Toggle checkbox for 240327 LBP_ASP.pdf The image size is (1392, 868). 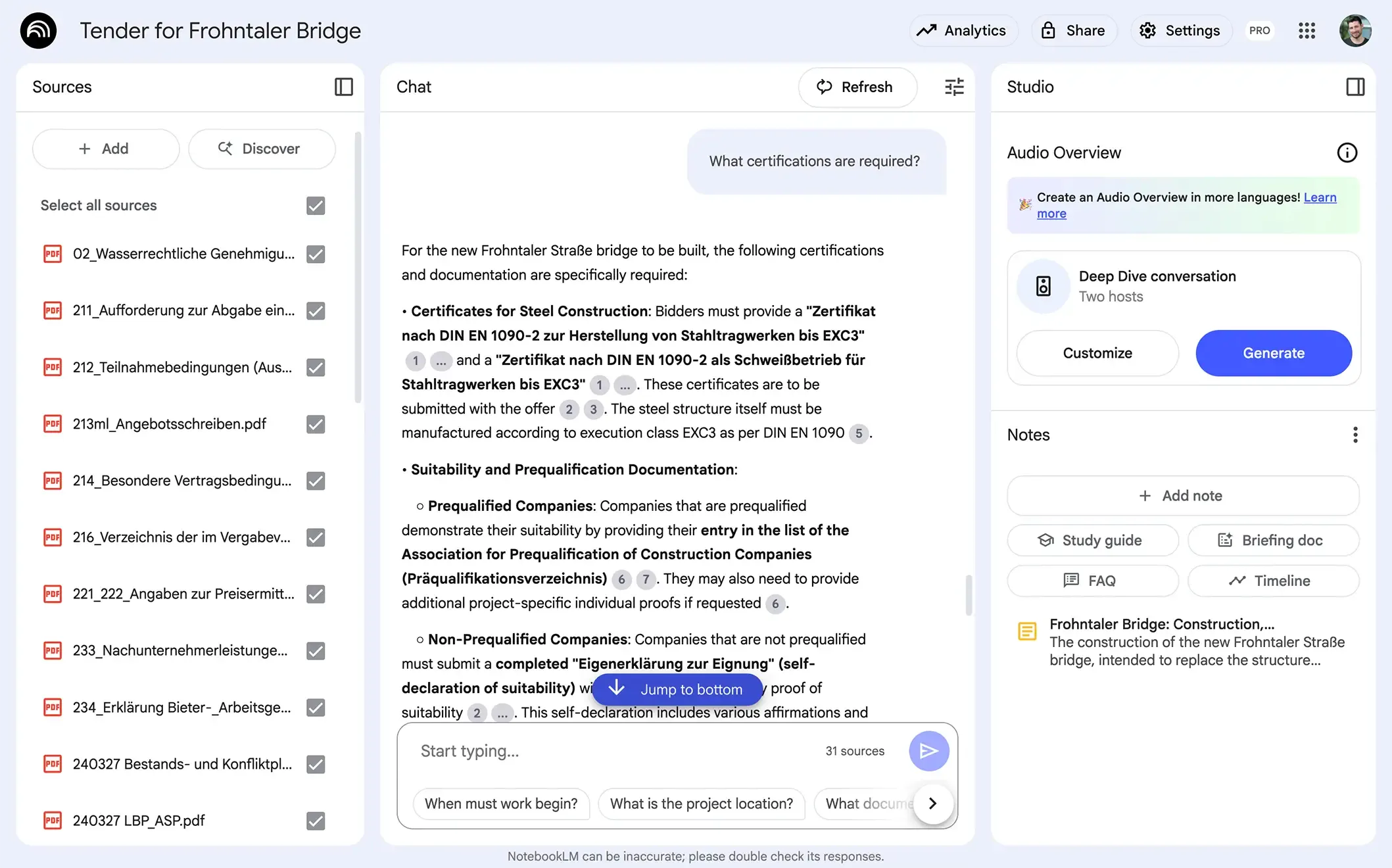click(316, 821)
